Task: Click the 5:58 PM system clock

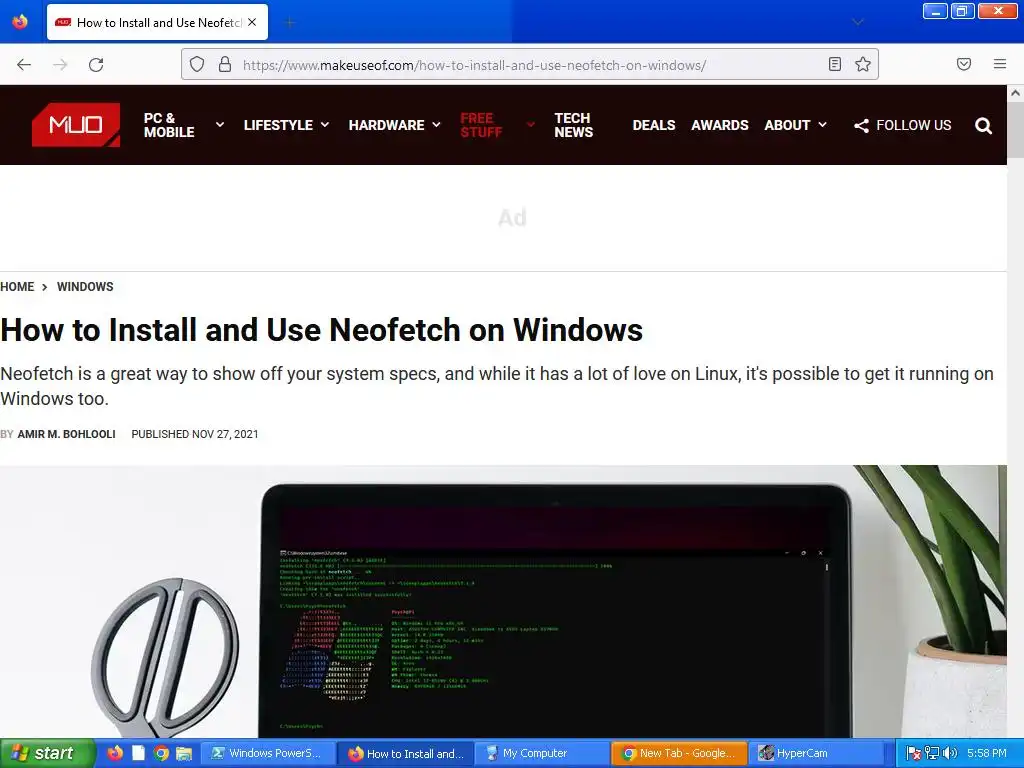Action: 987,753
